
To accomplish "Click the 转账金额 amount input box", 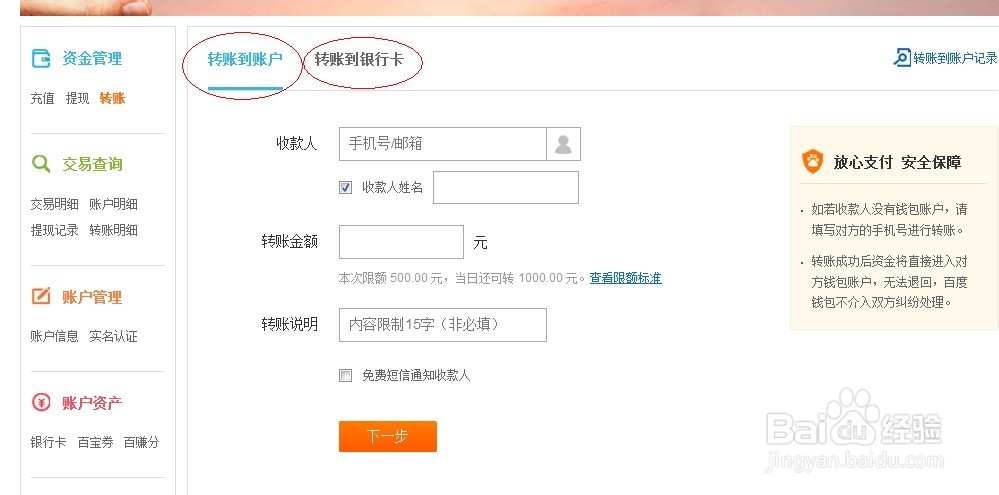I will point(401,242).
